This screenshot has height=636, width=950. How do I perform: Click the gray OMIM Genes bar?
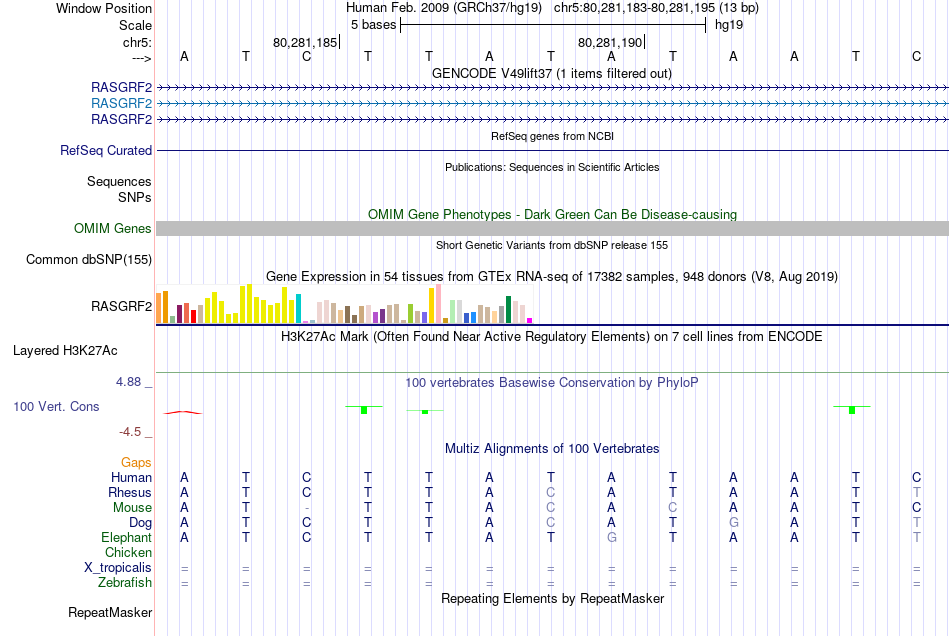tap(552, 228)
